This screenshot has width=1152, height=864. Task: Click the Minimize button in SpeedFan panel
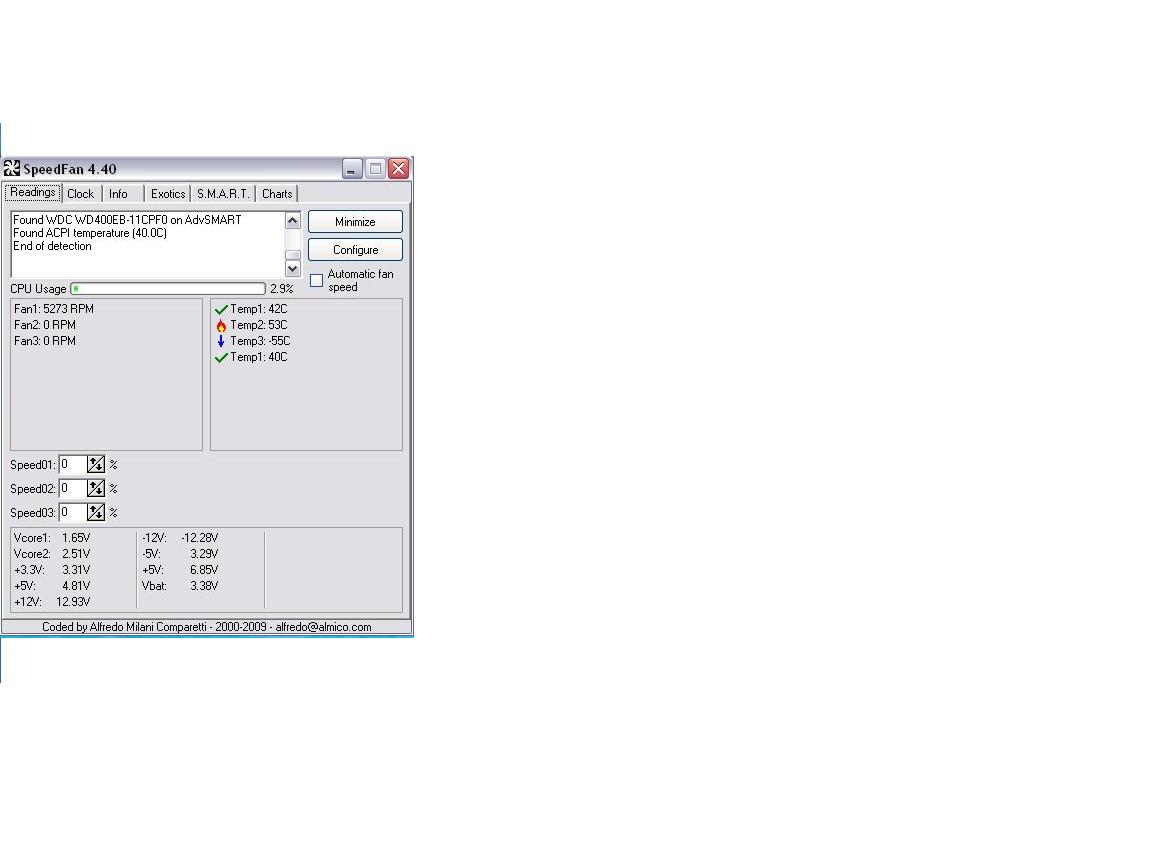click(x=356, y=222)
